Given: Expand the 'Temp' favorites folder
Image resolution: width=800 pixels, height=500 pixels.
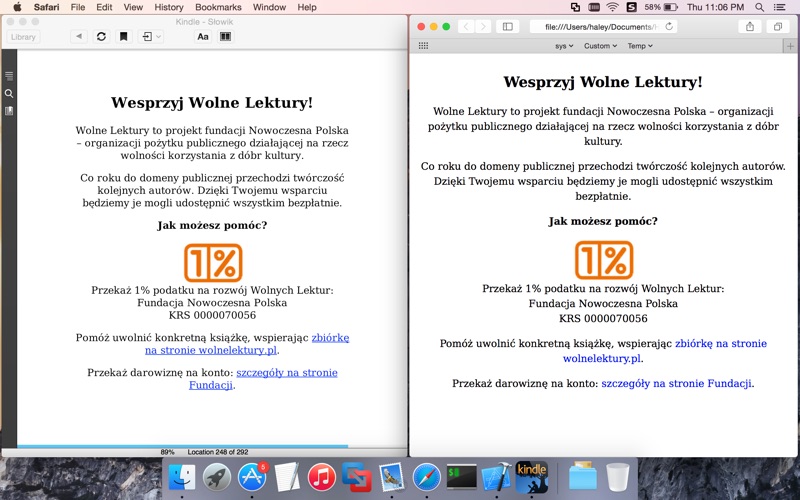Looking at the screenshot, I should click(640, 46).
